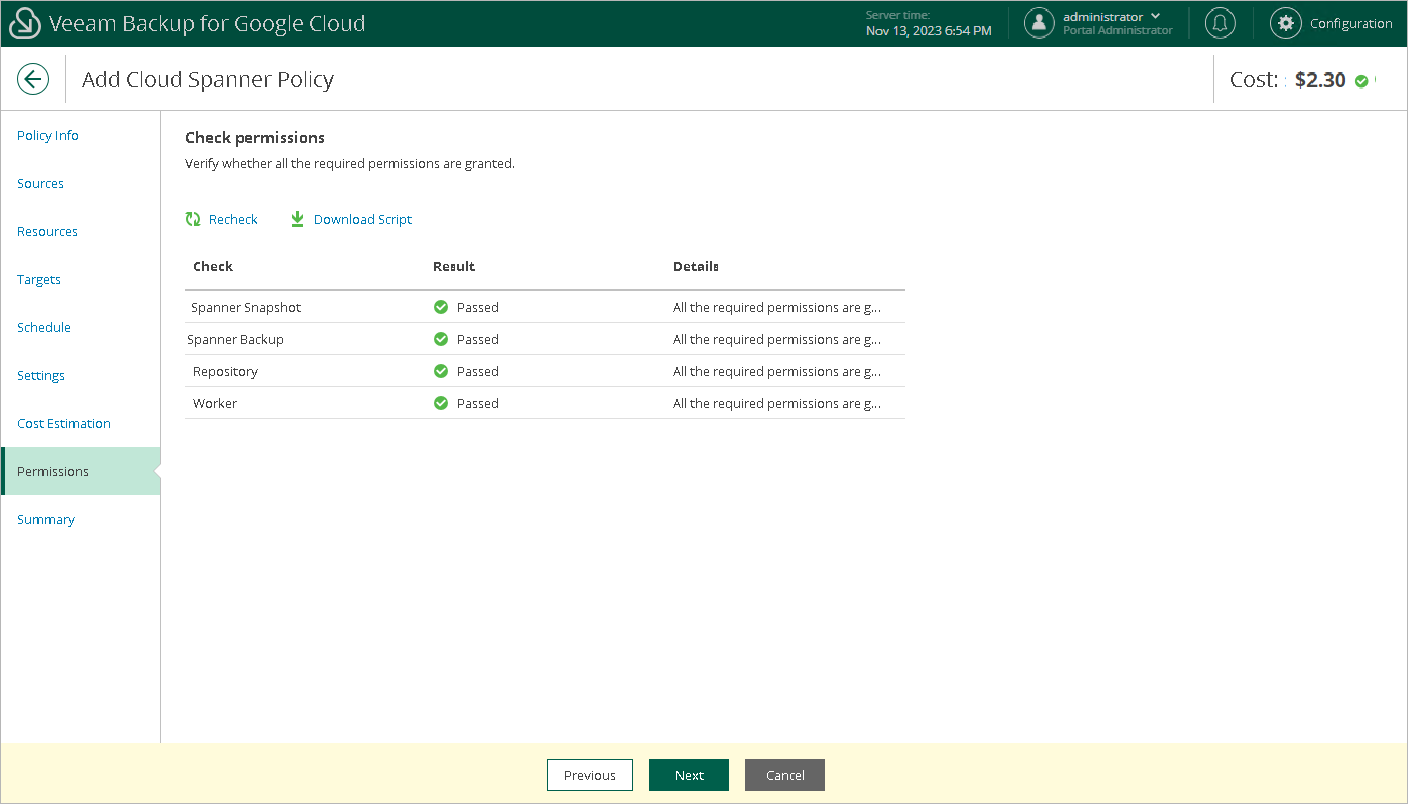Click Passed check icon for Worker

tap(441, 403)
